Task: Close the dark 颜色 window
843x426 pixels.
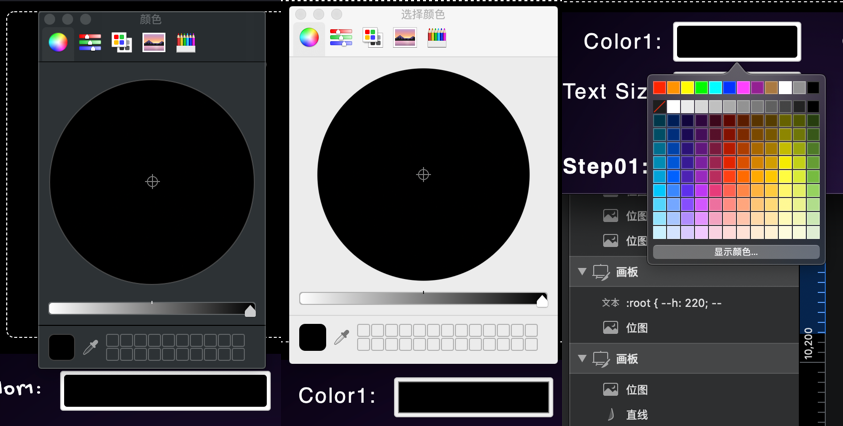Action: tap(49, 19)
